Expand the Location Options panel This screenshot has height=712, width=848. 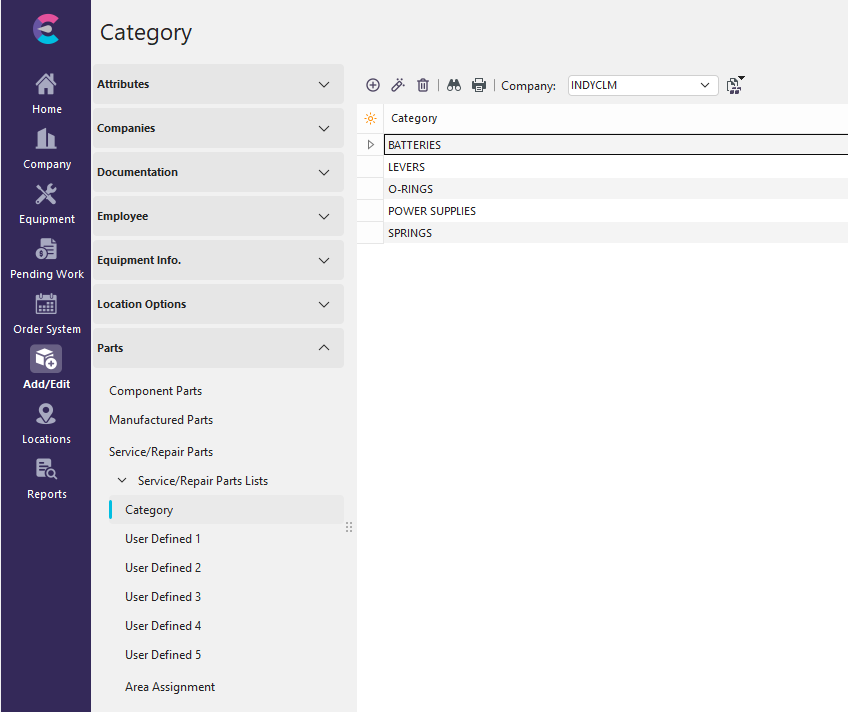pyautogui.click(x=218, y=305)
